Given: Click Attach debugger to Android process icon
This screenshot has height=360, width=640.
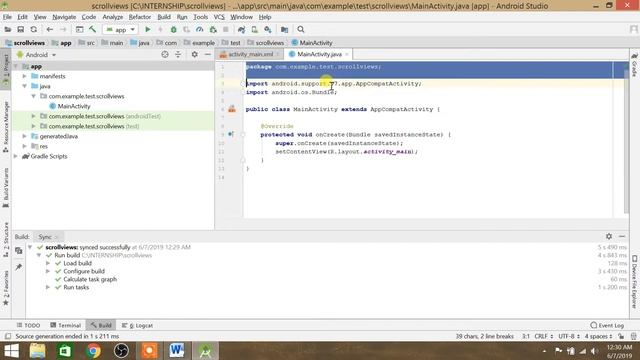Looking at the screenshot, I should (x=213, y=29).
